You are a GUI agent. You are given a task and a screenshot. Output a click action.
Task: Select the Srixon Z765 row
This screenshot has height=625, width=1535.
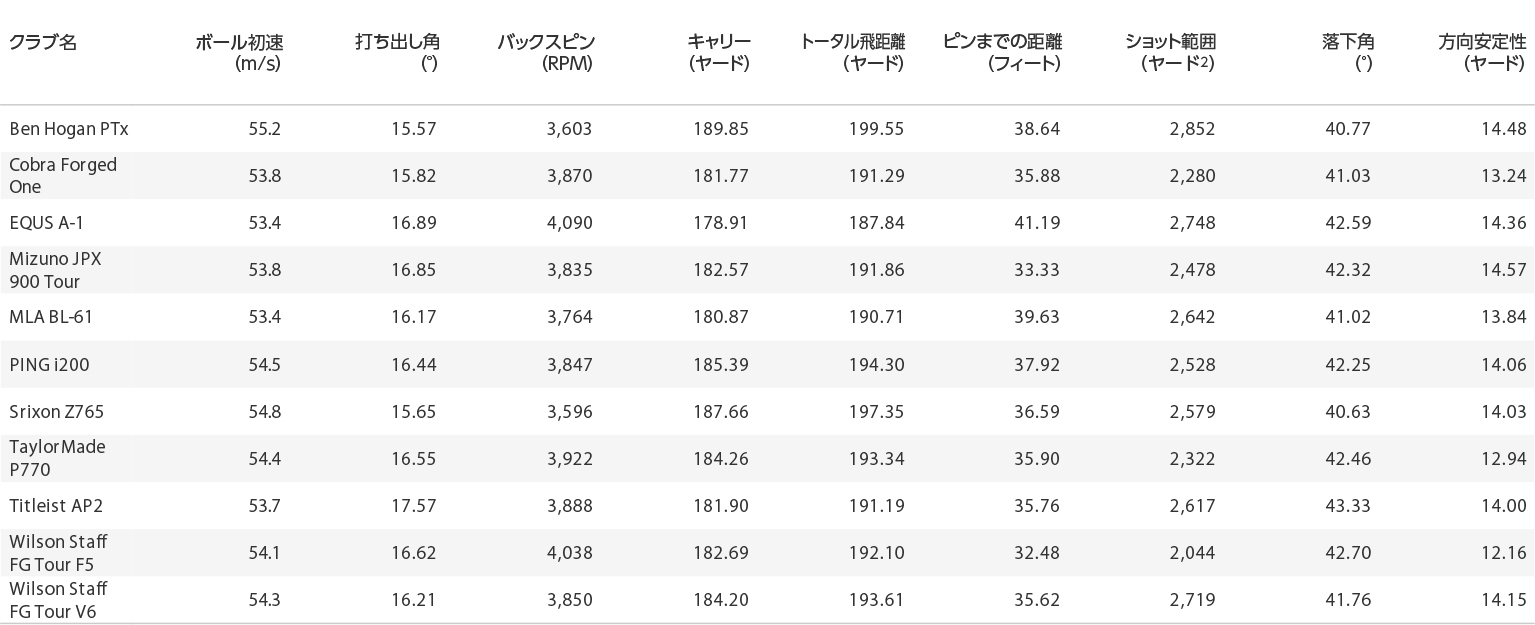[767, 412]
